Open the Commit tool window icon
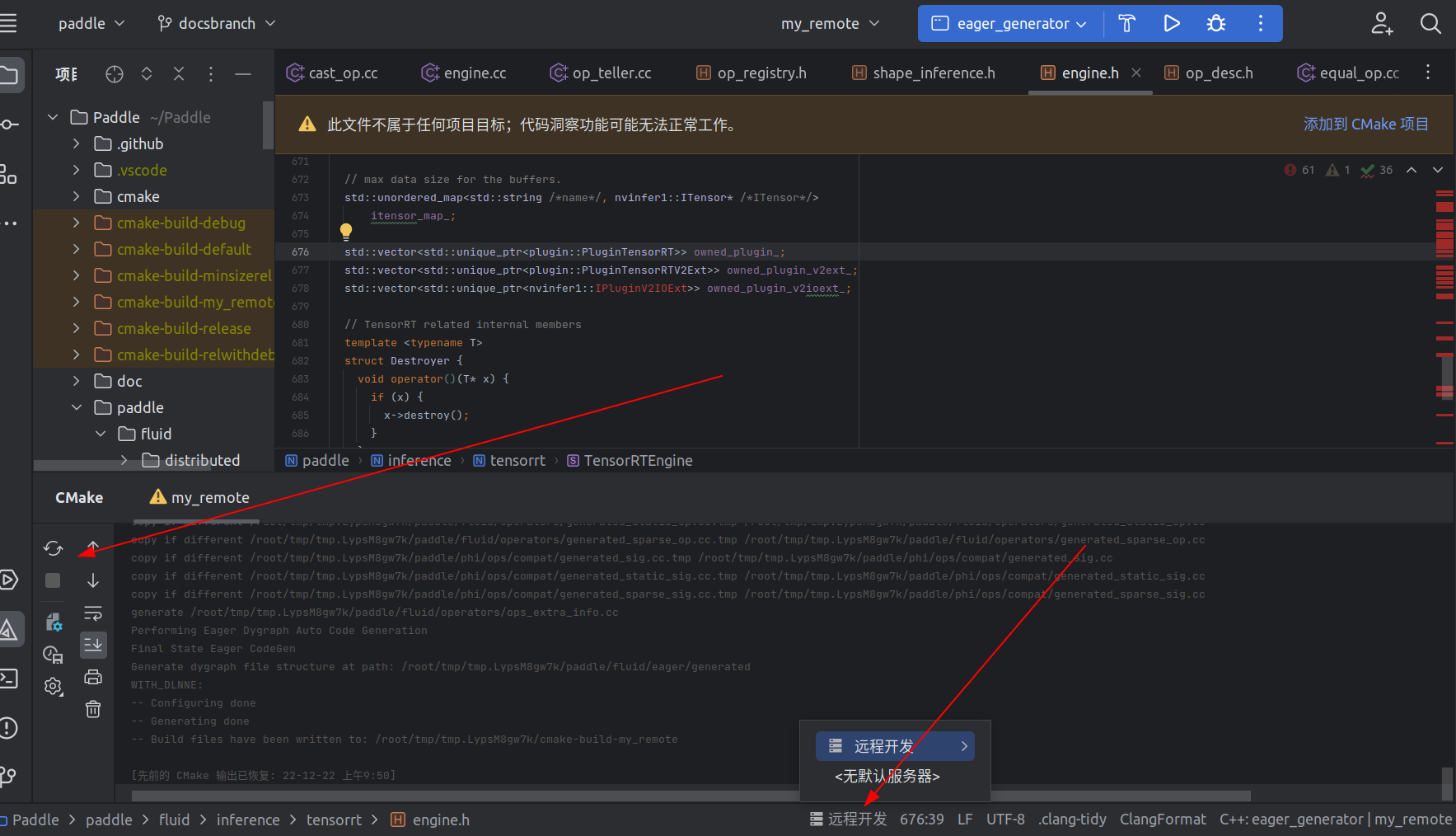 (8, 124)
